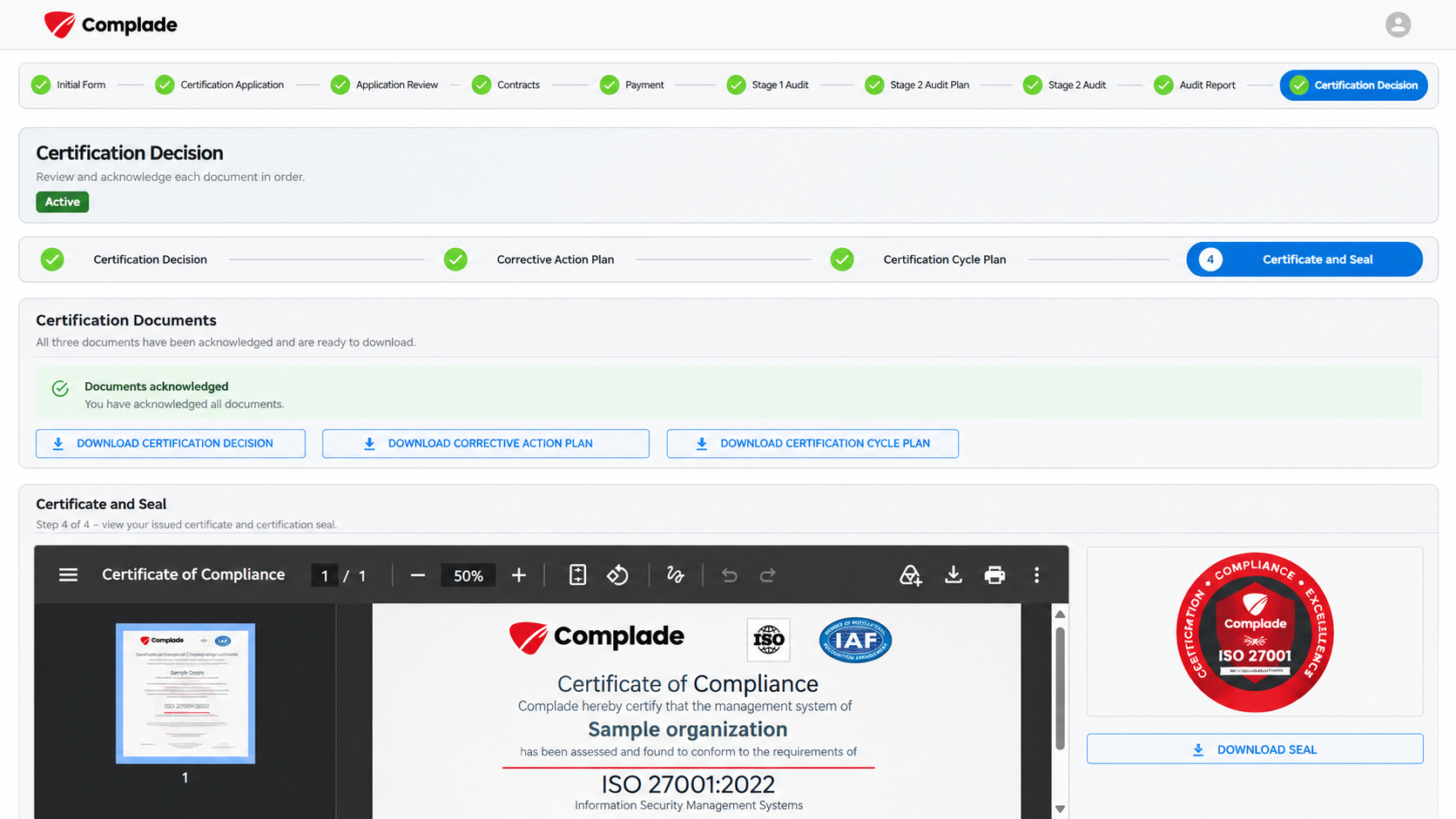Click the Complade logo in header
This screenshot has width=1456, height=819.
[x=111, y=24]
